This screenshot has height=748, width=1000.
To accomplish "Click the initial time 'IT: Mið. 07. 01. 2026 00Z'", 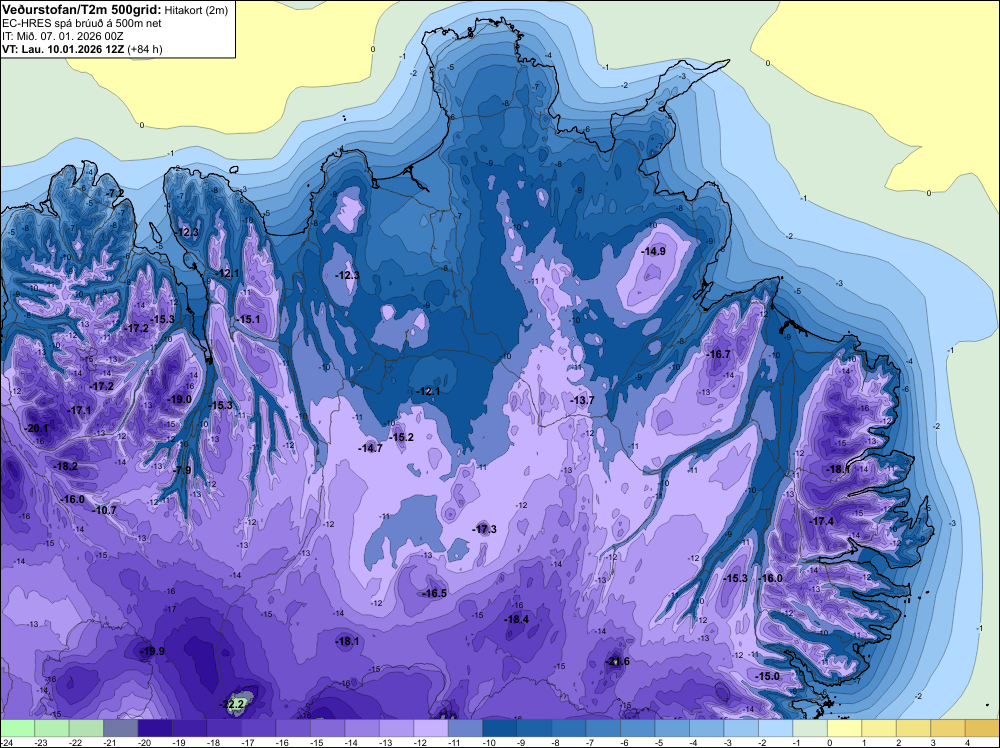I will click(x=62, y=36).
